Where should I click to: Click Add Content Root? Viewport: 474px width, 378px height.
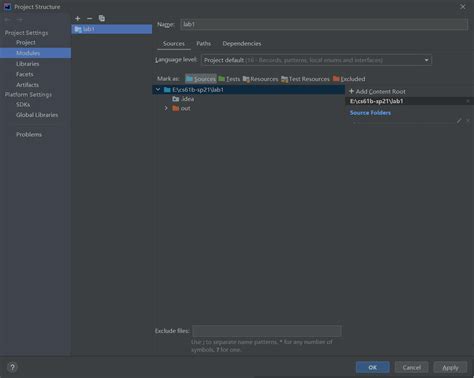tap(377, 91)
